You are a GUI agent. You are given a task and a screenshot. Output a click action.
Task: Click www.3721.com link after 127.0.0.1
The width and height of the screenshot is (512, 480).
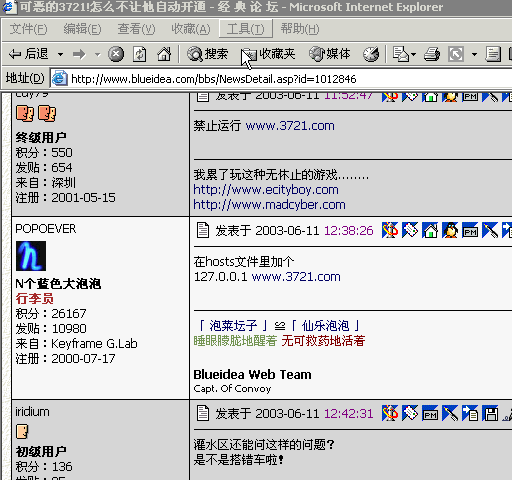click(296, 277)
